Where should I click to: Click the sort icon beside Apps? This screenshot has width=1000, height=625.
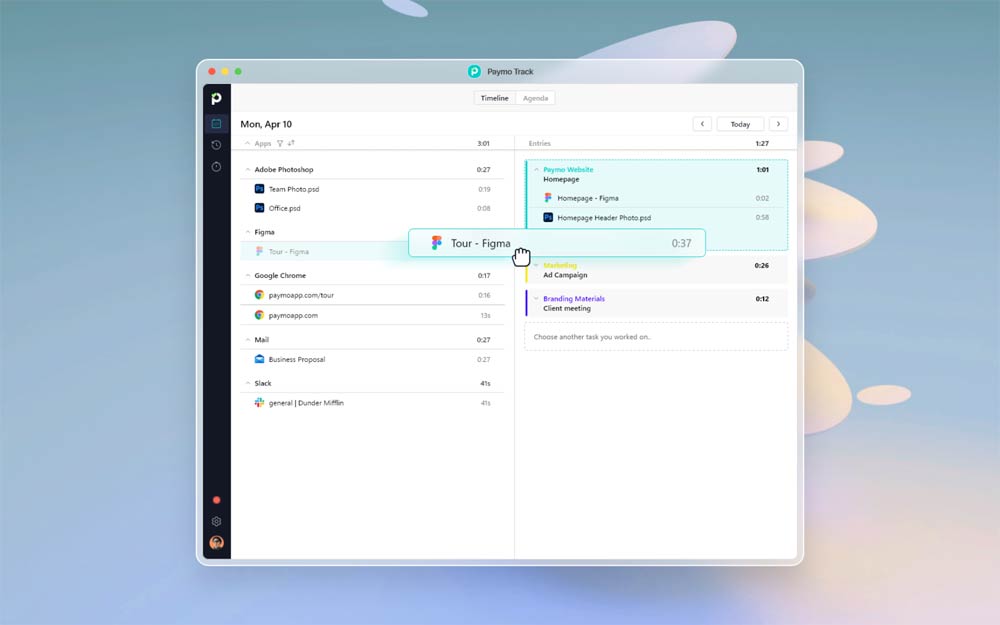point(291,143)
